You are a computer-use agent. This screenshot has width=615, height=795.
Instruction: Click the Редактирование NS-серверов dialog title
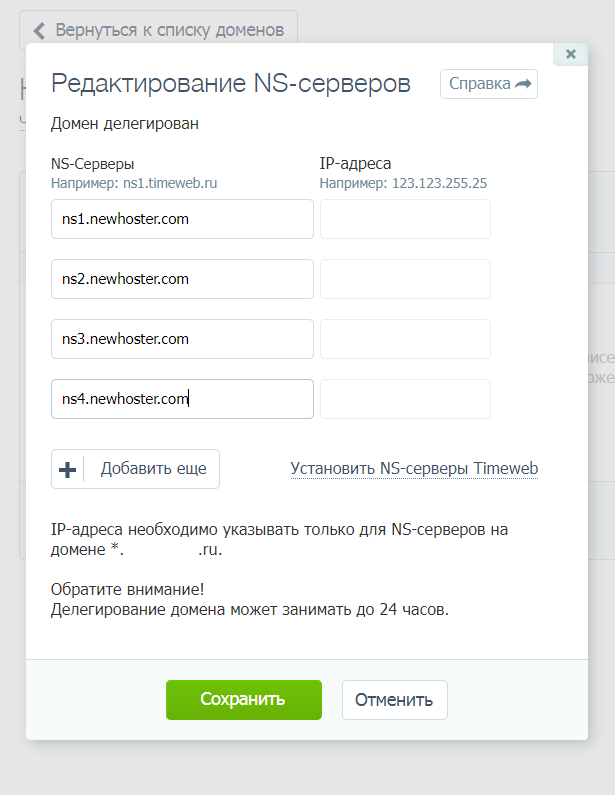231,84
